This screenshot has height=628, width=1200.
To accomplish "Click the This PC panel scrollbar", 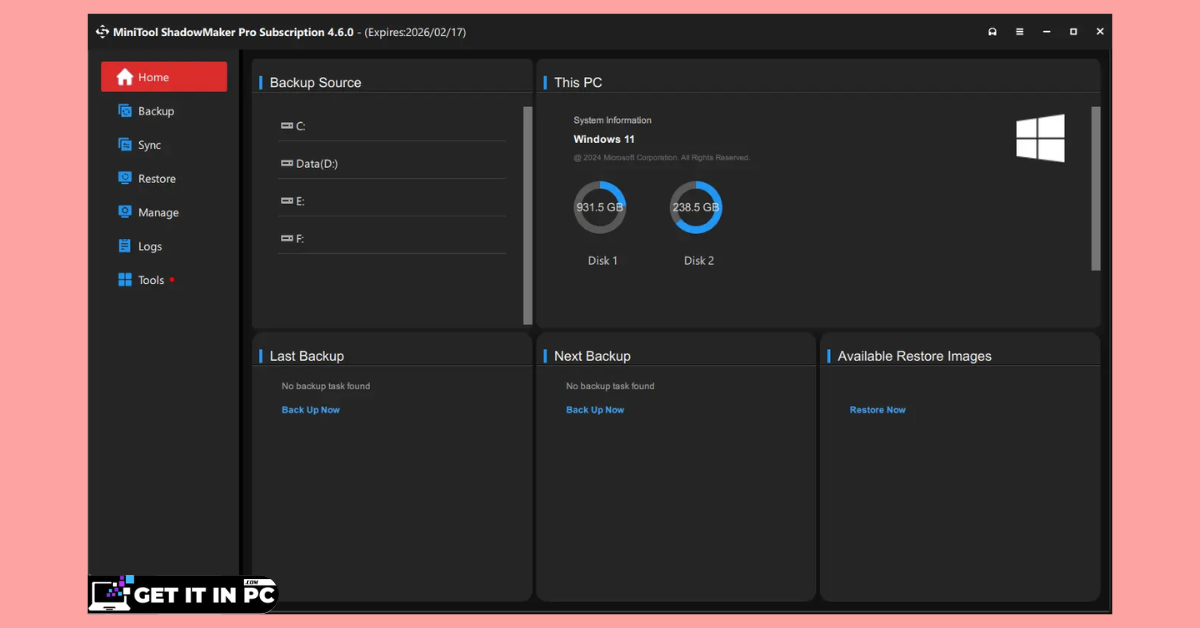I will (x=1096, y=188).
